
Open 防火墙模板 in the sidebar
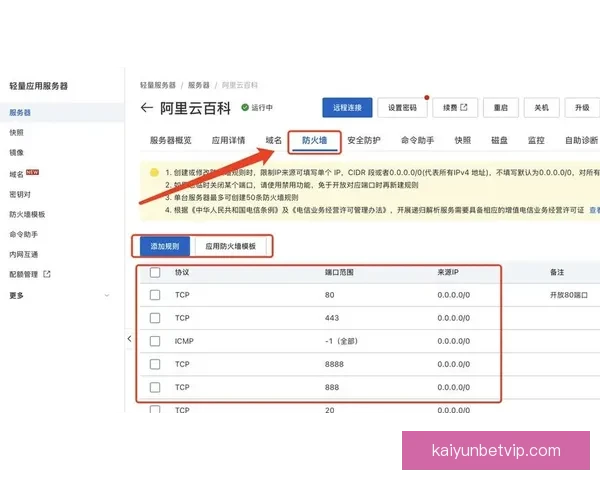27,214
